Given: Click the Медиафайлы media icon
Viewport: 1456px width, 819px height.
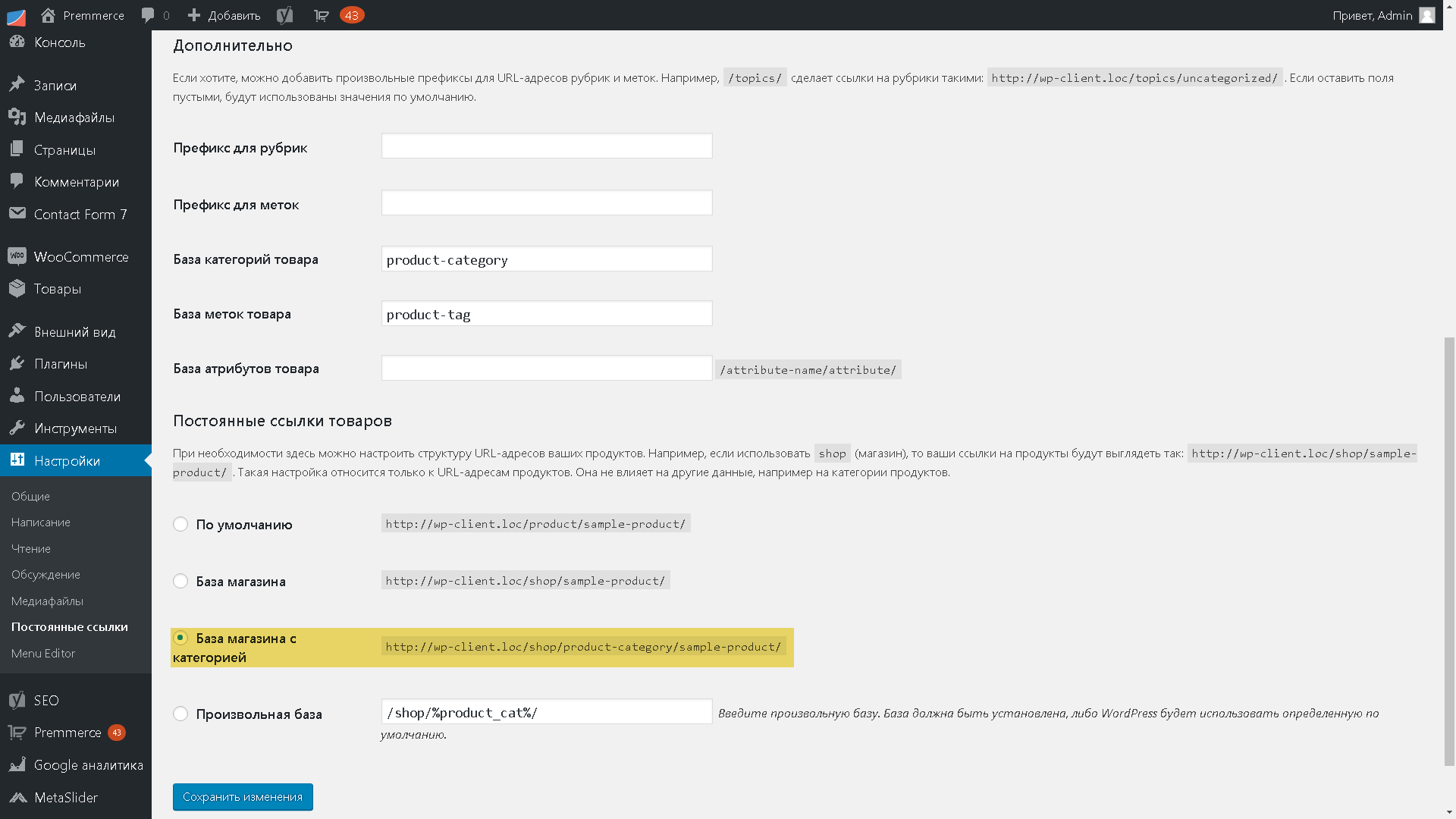Looking at the screenshot, I should point(17,117).
